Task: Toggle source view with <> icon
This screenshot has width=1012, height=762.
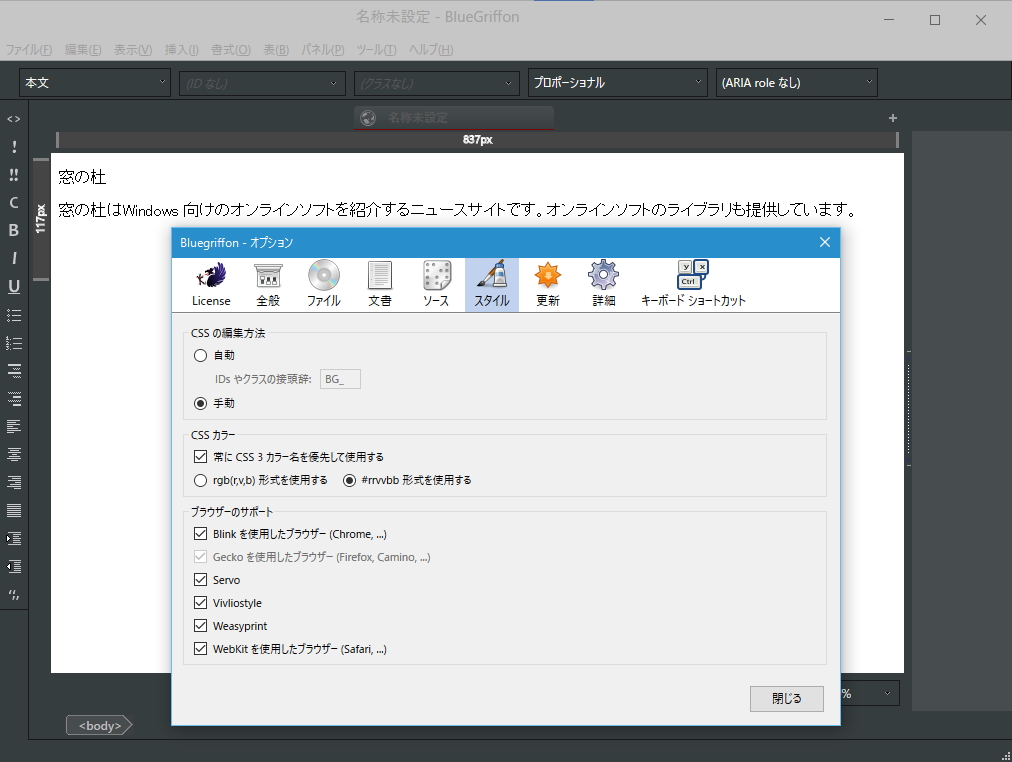Action: tap(14, 119)
